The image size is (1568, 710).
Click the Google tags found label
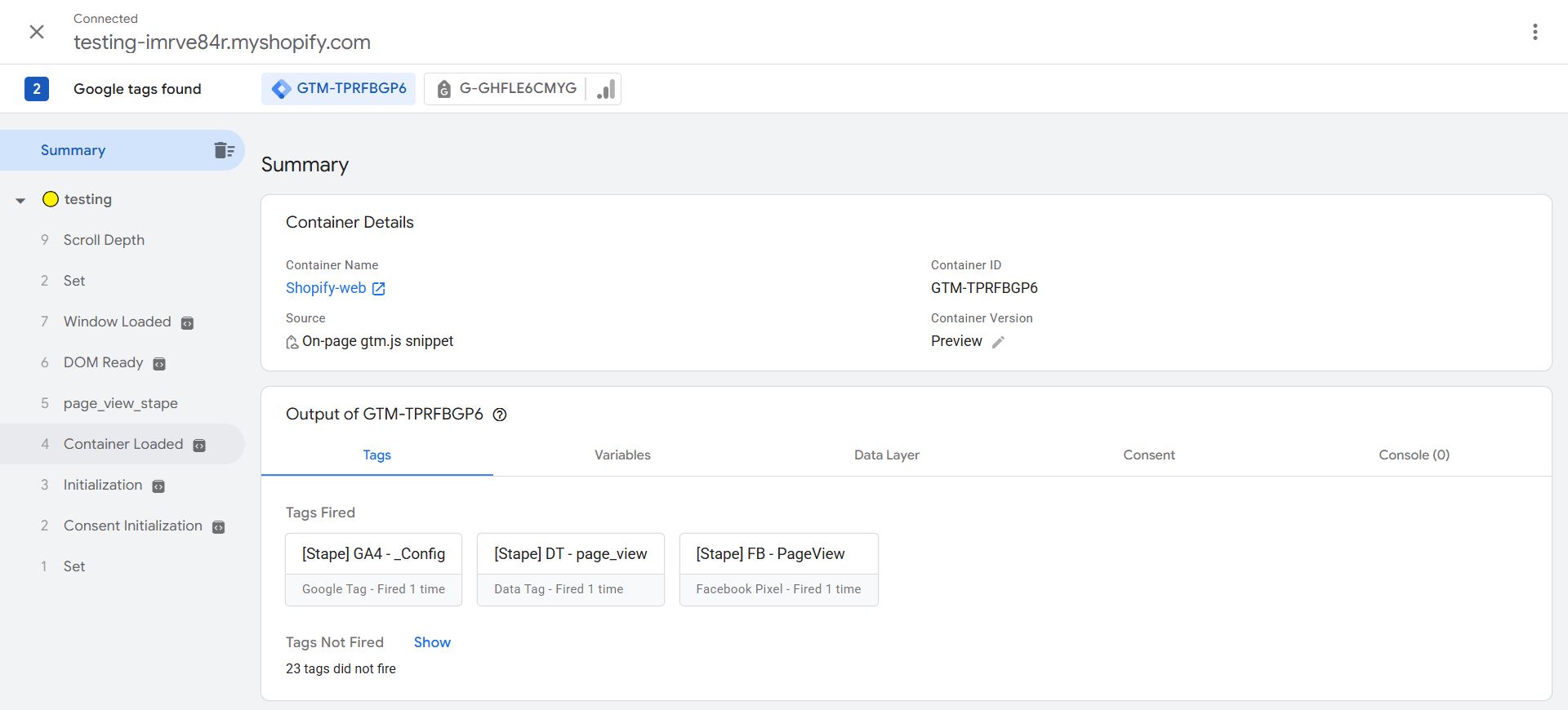pyautogui.click(x=137, y=89)
